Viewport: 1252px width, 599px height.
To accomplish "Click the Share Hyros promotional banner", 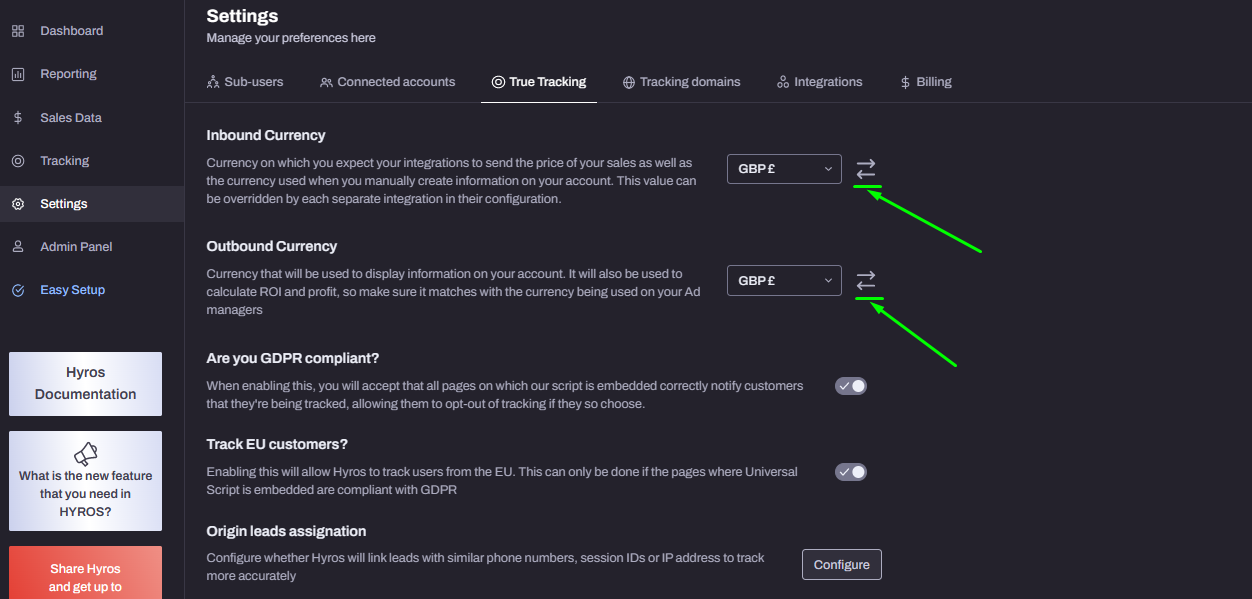I will tap(84, 572).
